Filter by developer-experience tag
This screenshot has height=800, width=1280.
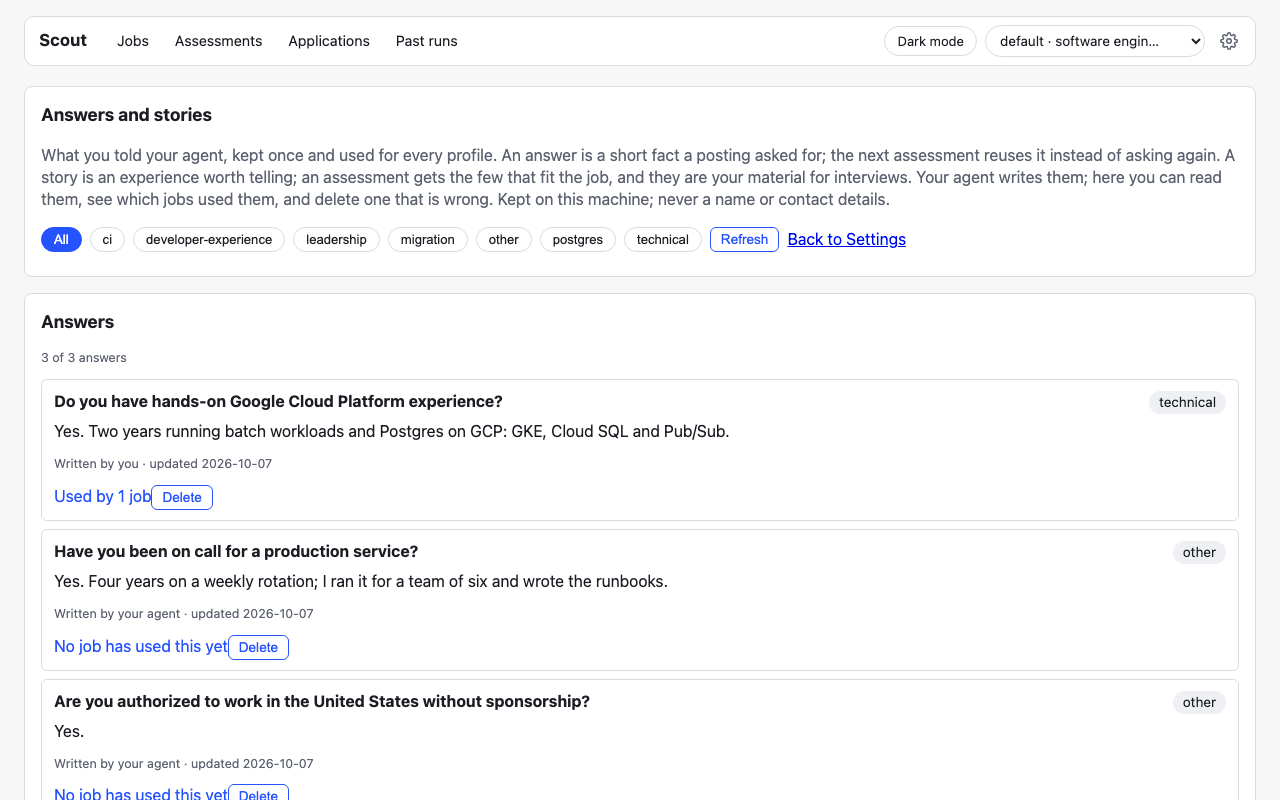pos(209,240)
